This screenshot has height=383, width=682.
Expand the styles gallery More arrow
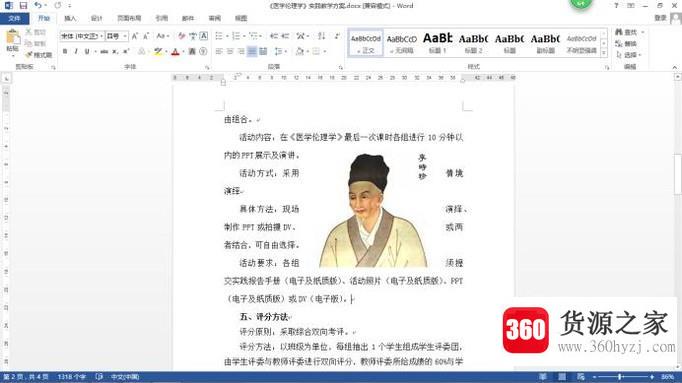(604, 53)
